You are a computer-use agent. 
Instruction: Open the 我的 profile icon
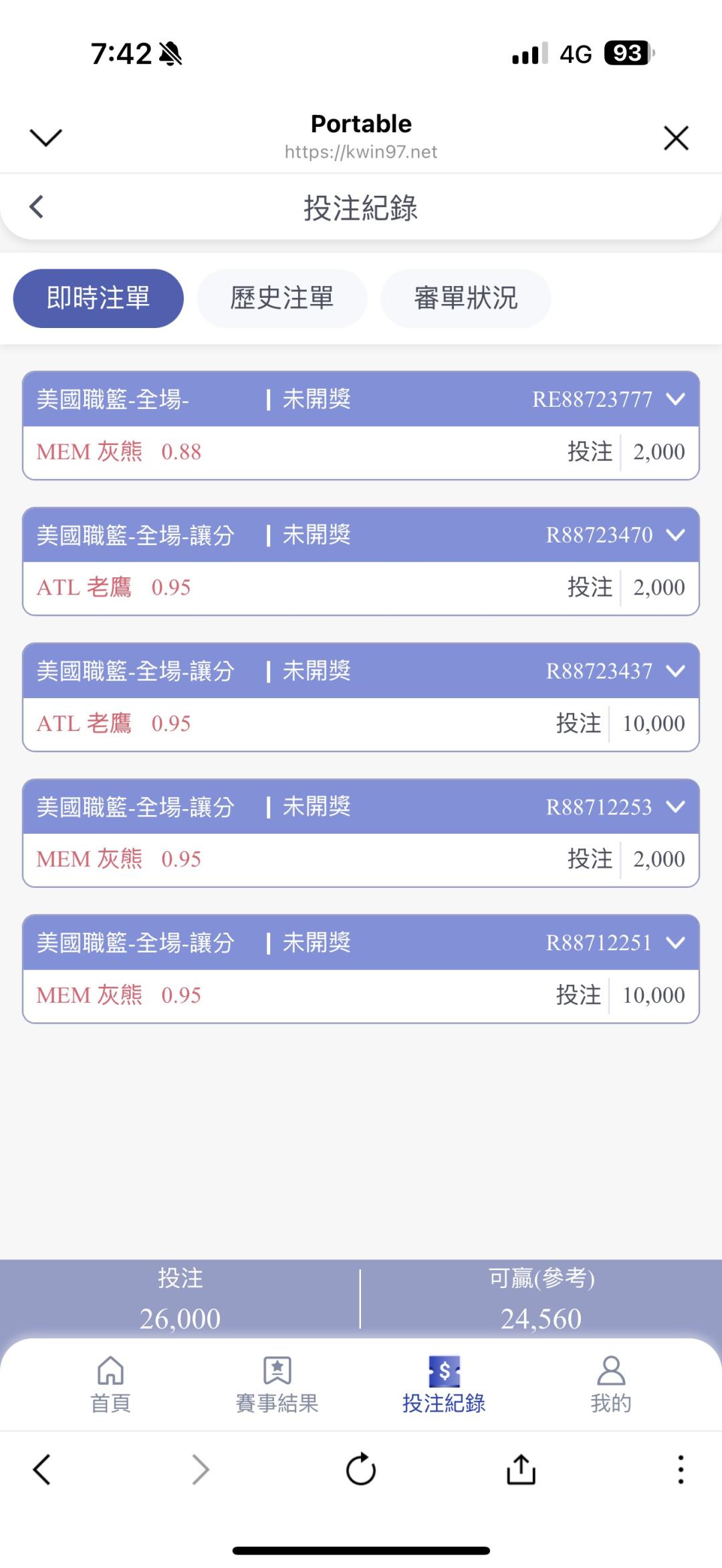(610, 1371)
